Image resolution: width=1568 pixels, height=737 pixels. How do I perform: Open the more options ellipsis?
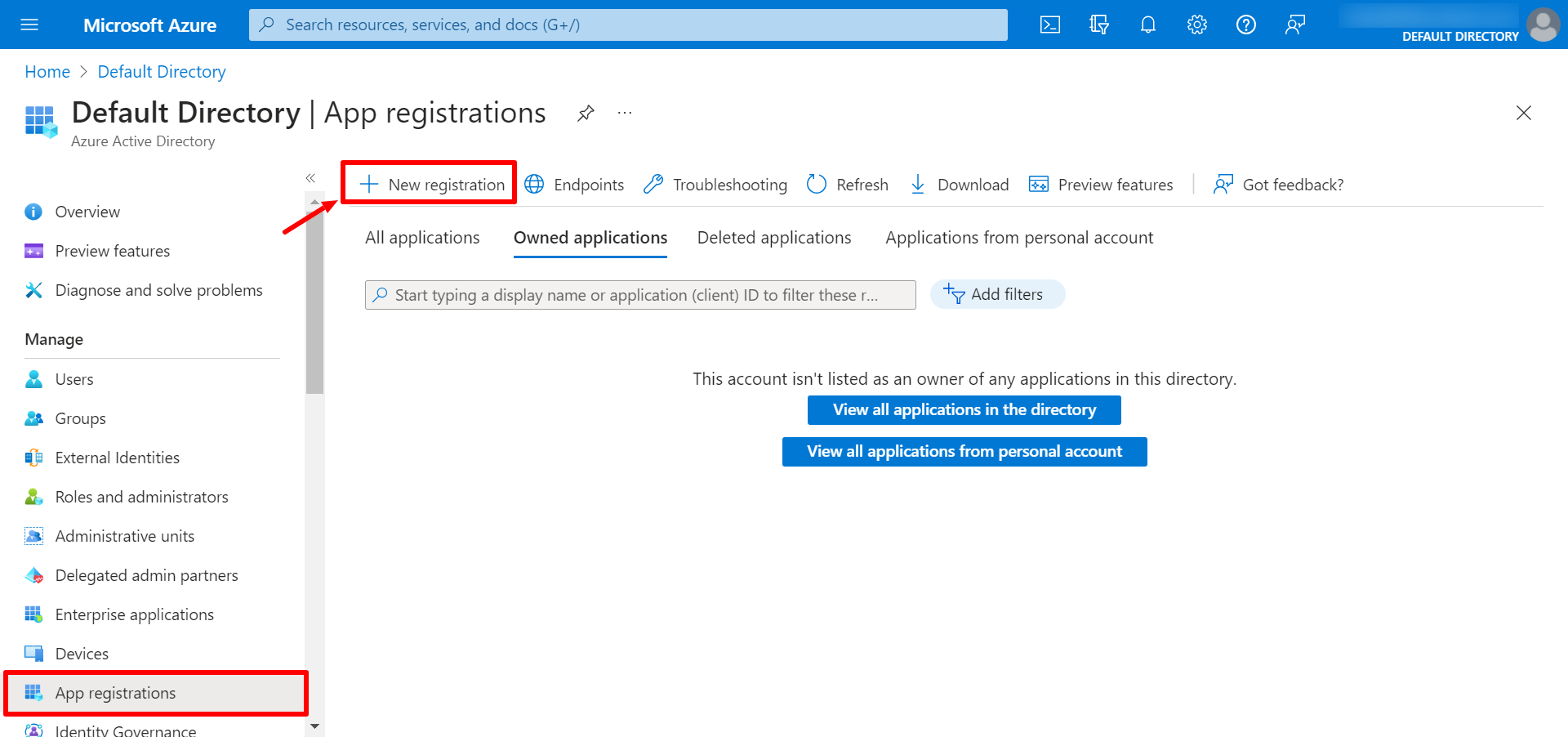click(x=625, y=113)
